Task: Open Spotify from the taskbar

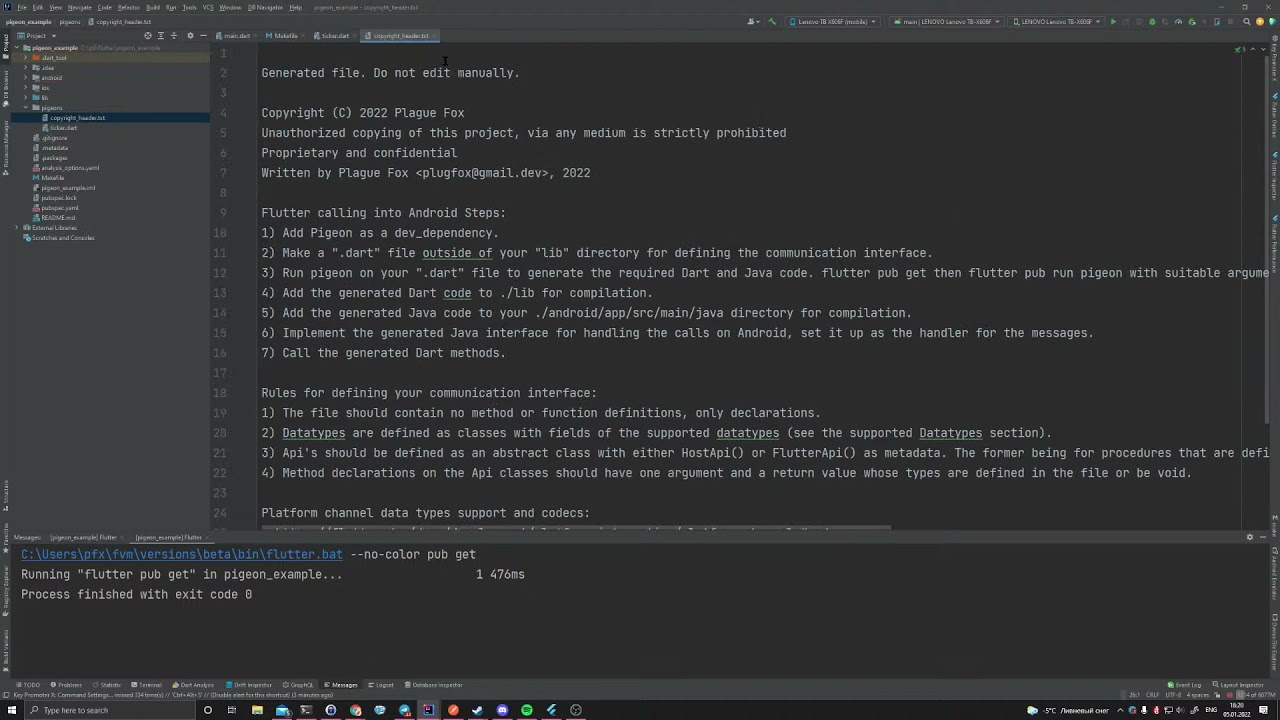Action: 527,710
